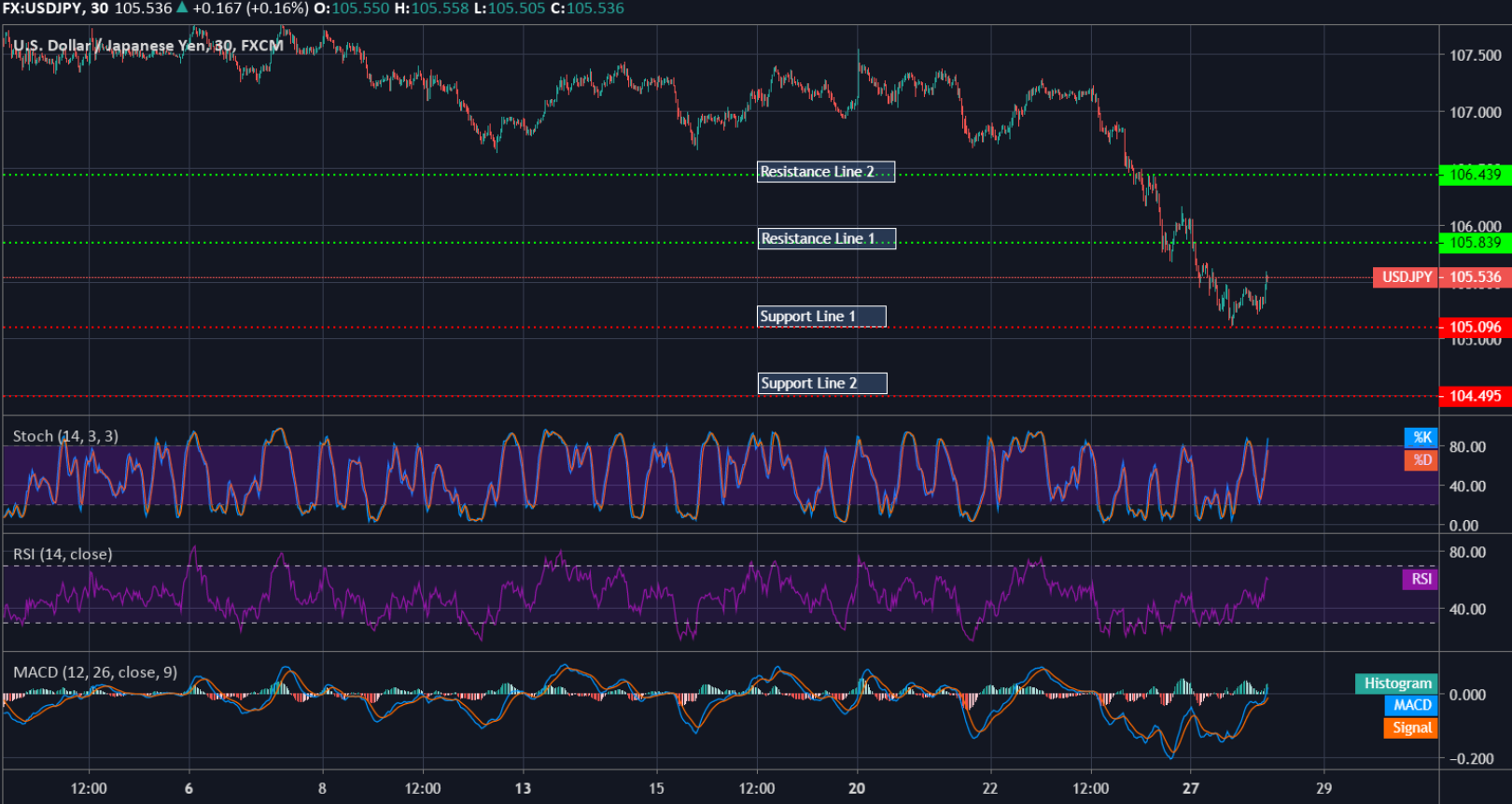Click the U.S. Dollar / Japanese Yen chart title
Screen dimensions: 1512x804
pyautogui.click(x=147, y=46)
